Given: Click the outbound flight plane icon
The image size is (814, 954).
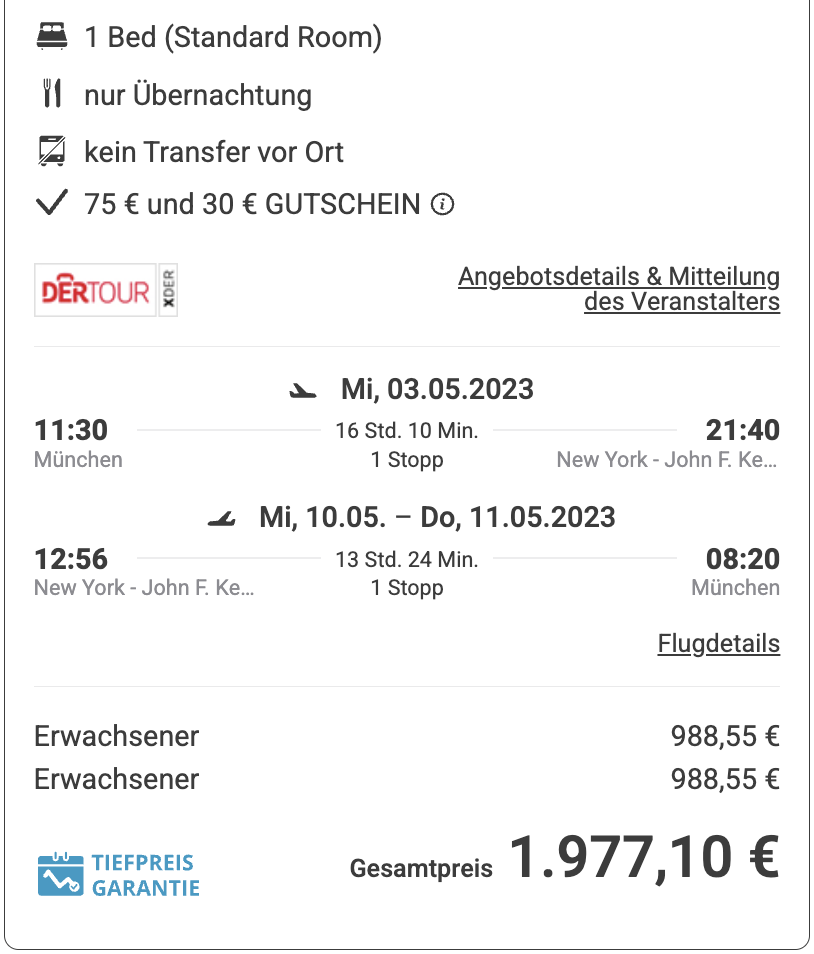Looking at the screenshot, I should (x=302, y=391).
